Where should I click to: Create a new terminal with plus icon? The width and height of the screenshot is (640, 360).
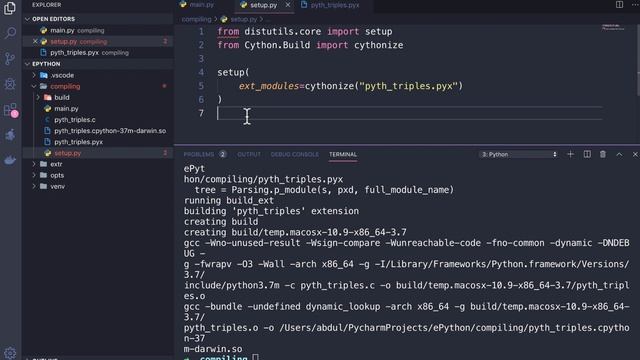(570, 154)
